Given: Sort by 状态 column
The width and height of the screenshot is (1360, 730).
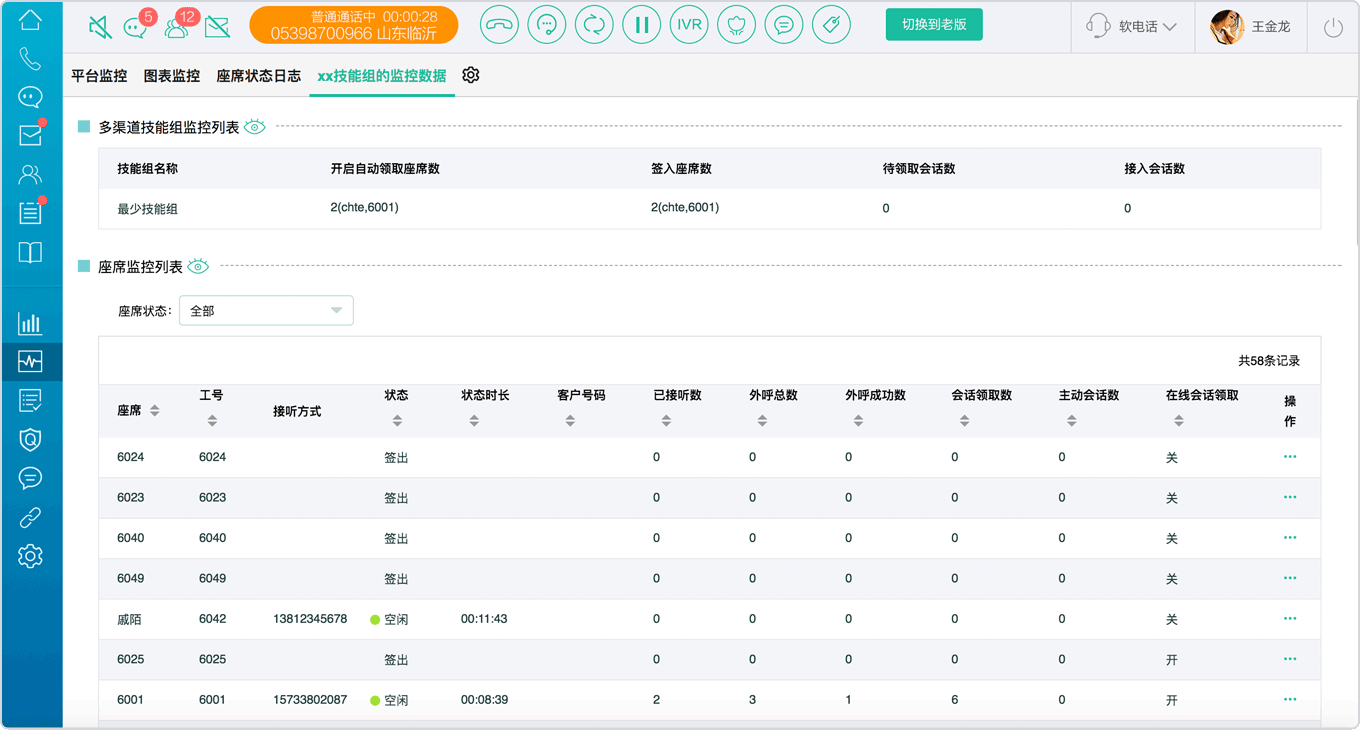Looking at the screenshot, I should click(x=397, y=422).
